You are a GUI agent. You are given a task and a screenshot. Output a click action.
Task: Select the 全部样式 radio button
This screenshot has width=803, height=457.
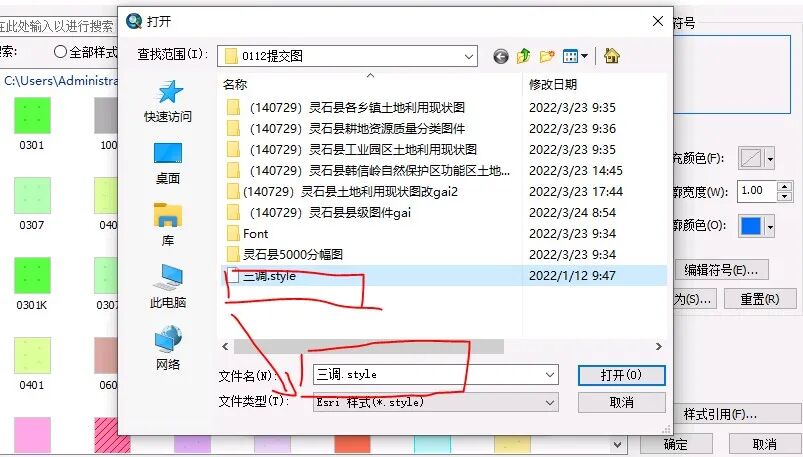pyautogui.click(x=60, y=52)
